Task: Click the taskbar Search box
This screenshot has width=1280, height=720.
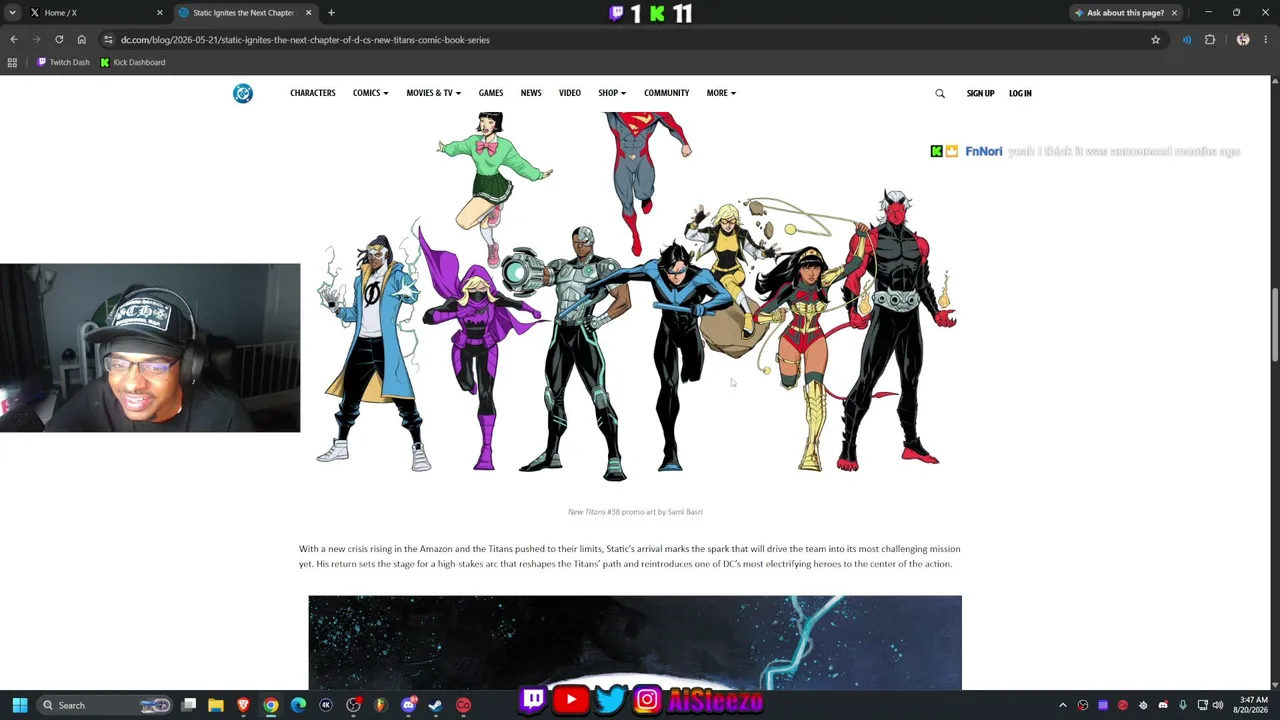Action: click(105, 705)
